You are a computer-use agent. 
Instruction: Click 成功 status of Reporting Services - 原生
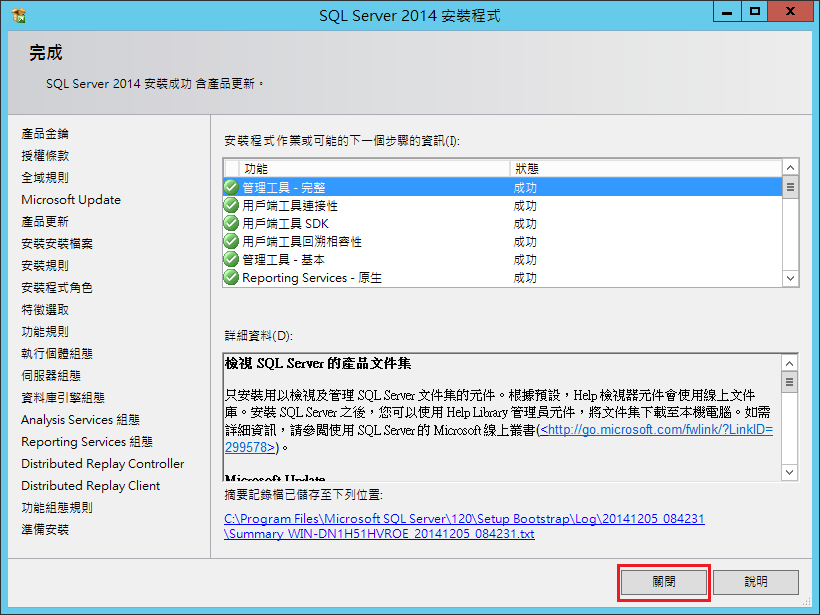point(525,278)
